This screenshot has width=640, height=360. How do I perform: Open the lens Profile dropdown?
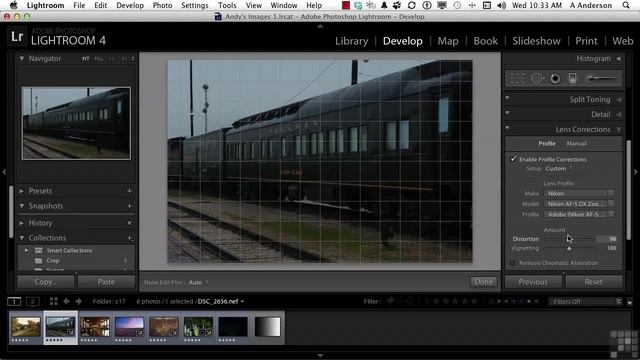click(579, 214)
